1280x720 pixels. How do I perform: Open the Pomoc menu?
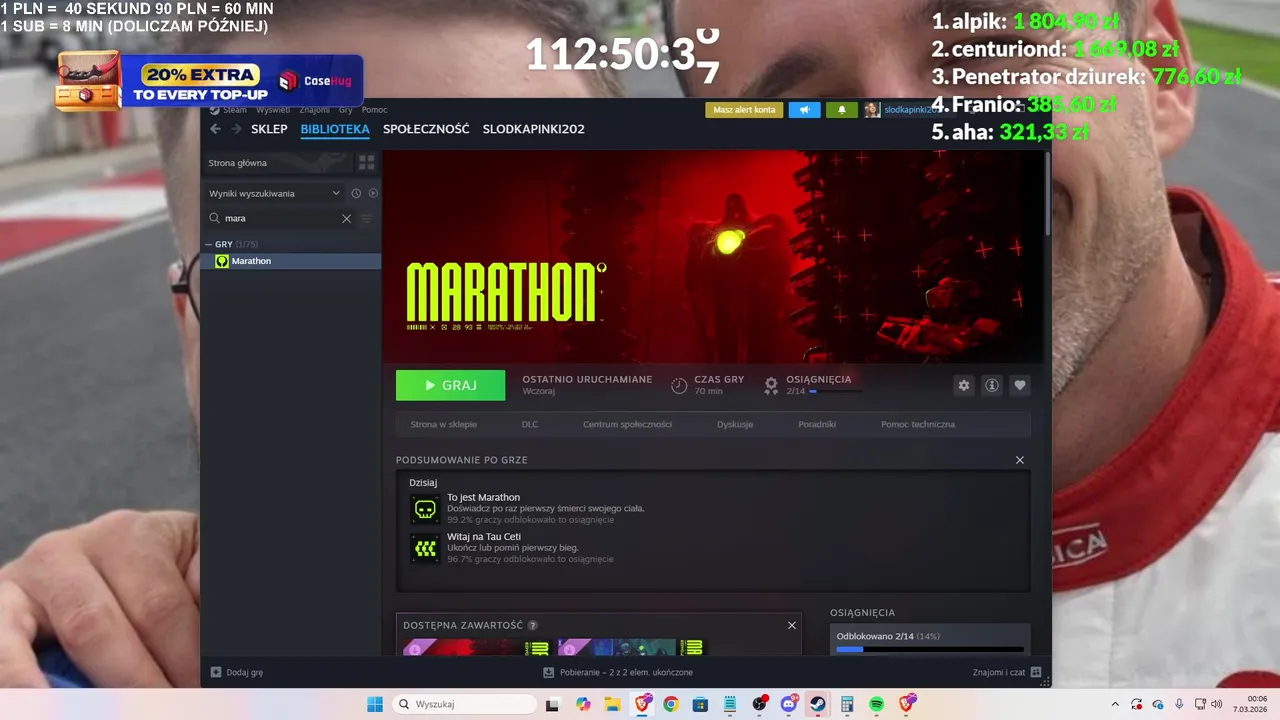(x=375, y=110)
